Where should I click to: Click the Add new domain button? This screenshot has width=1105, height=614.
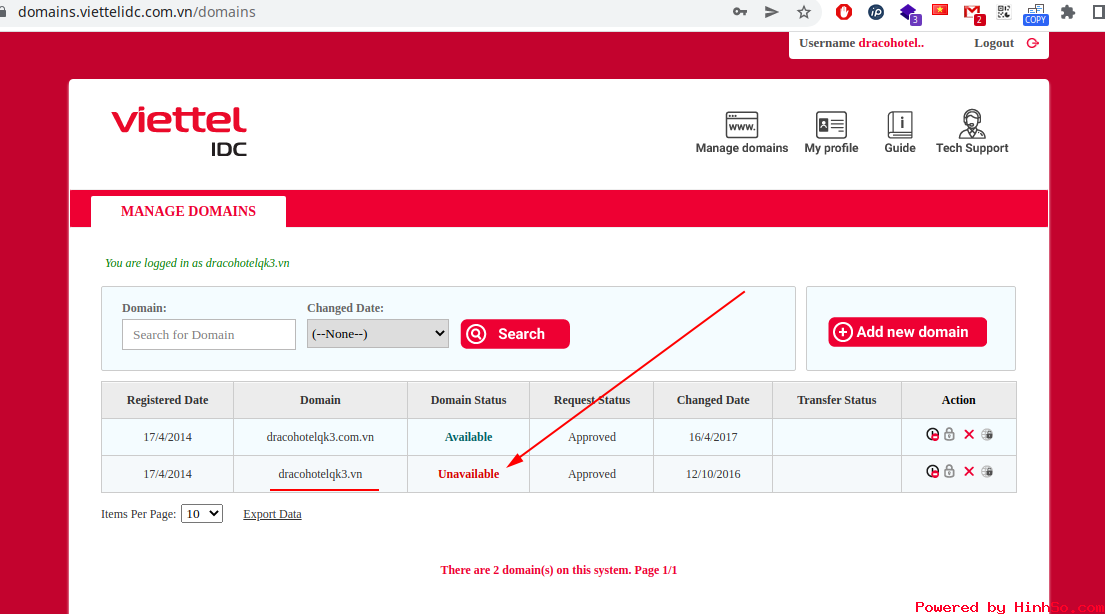[x=908, y=332]
